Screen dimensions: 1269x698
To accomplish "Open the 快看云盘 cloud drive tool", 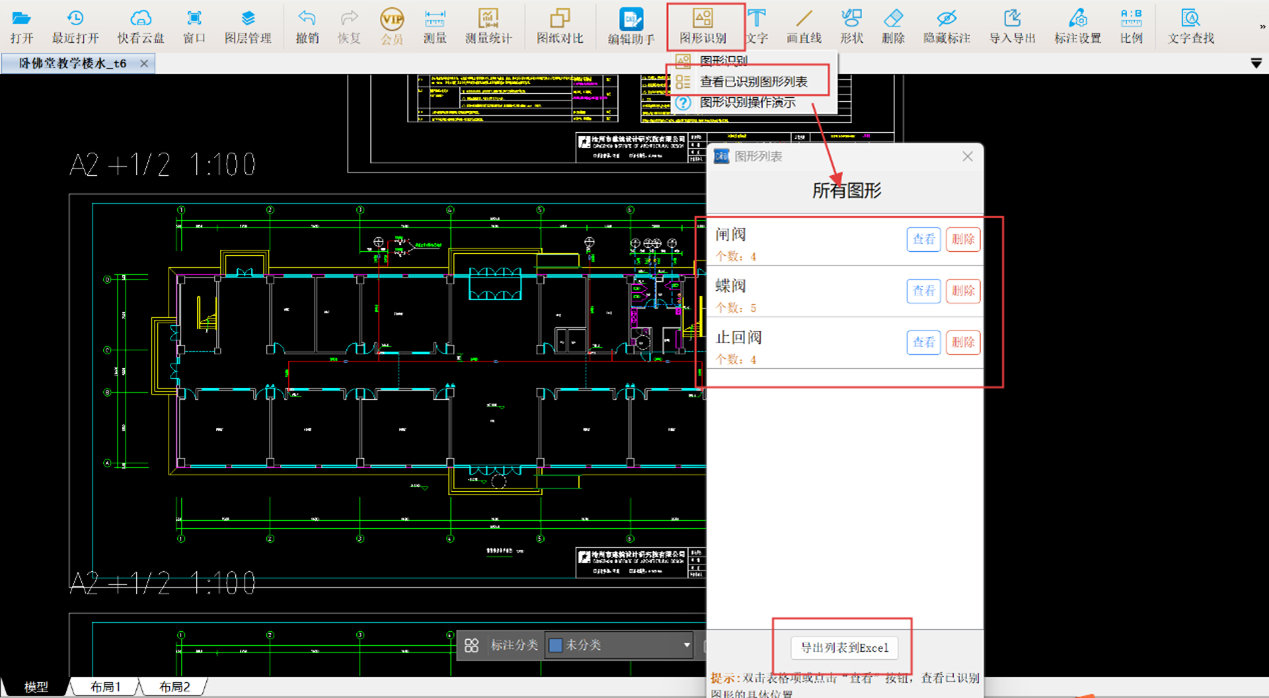I will coord(140,25).
